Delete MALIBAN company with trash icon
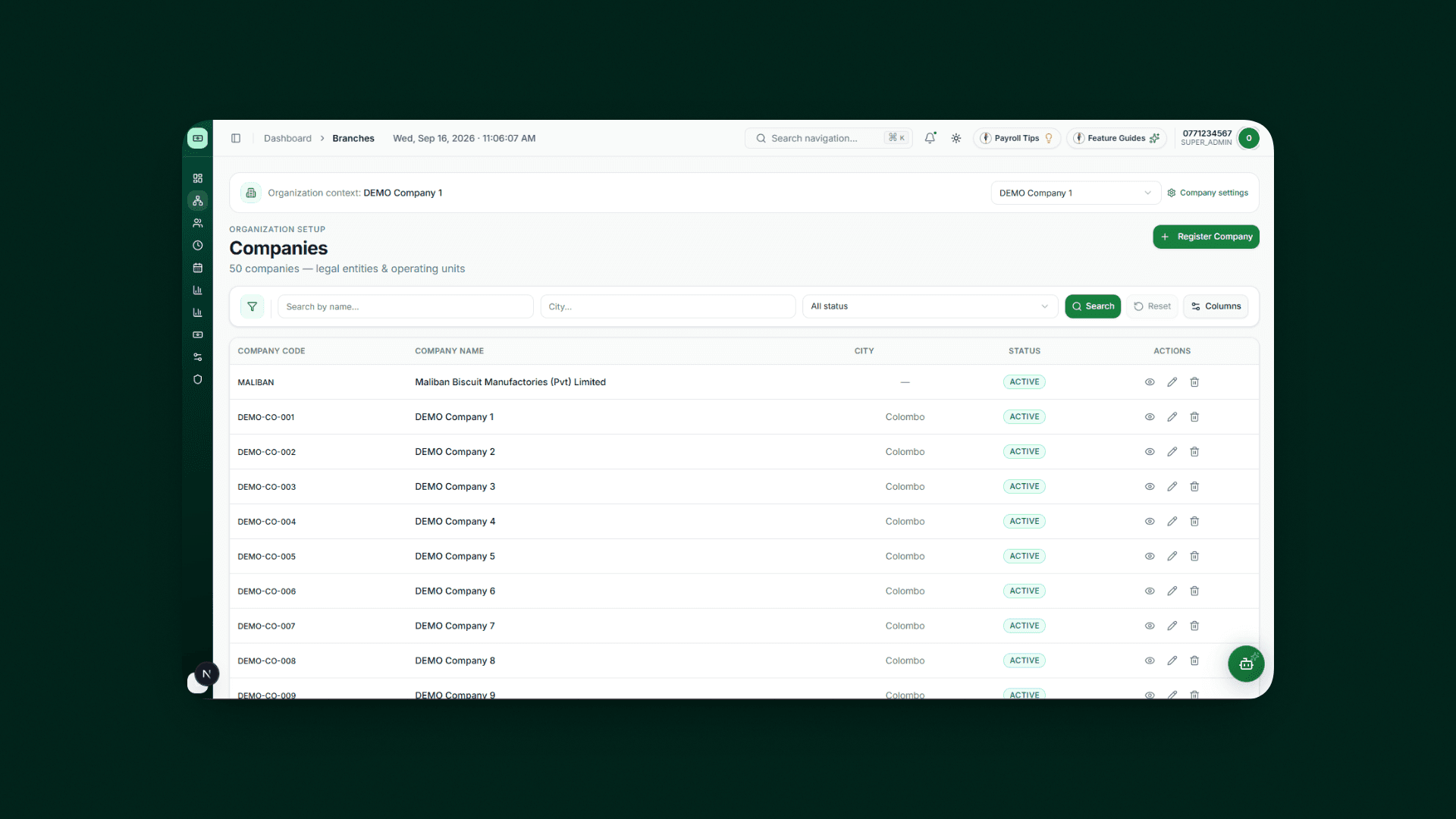1456x819 pixels. point(1194,382)
